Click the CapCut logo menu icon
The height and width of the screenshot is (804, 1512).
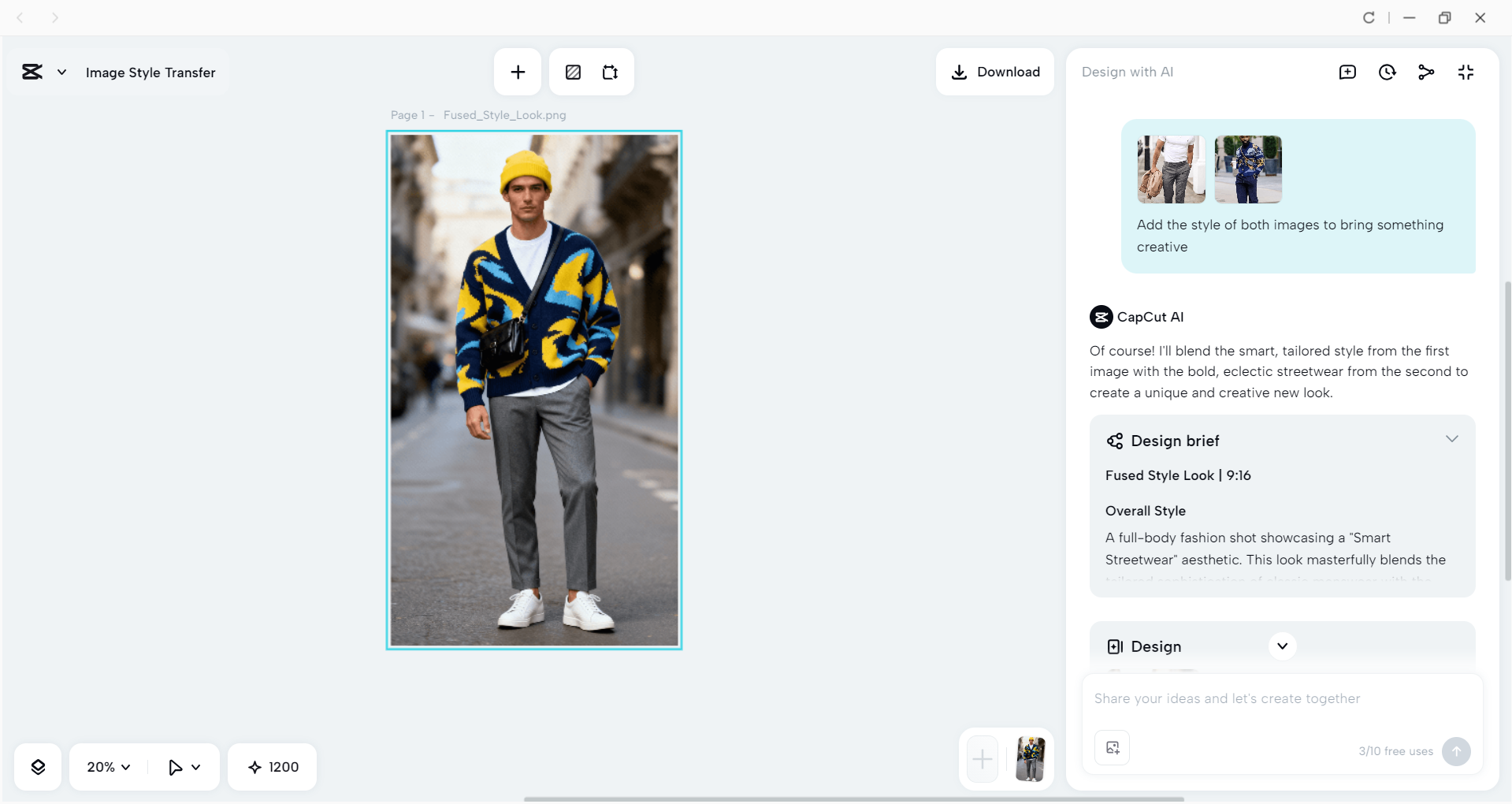coord(32,72)
